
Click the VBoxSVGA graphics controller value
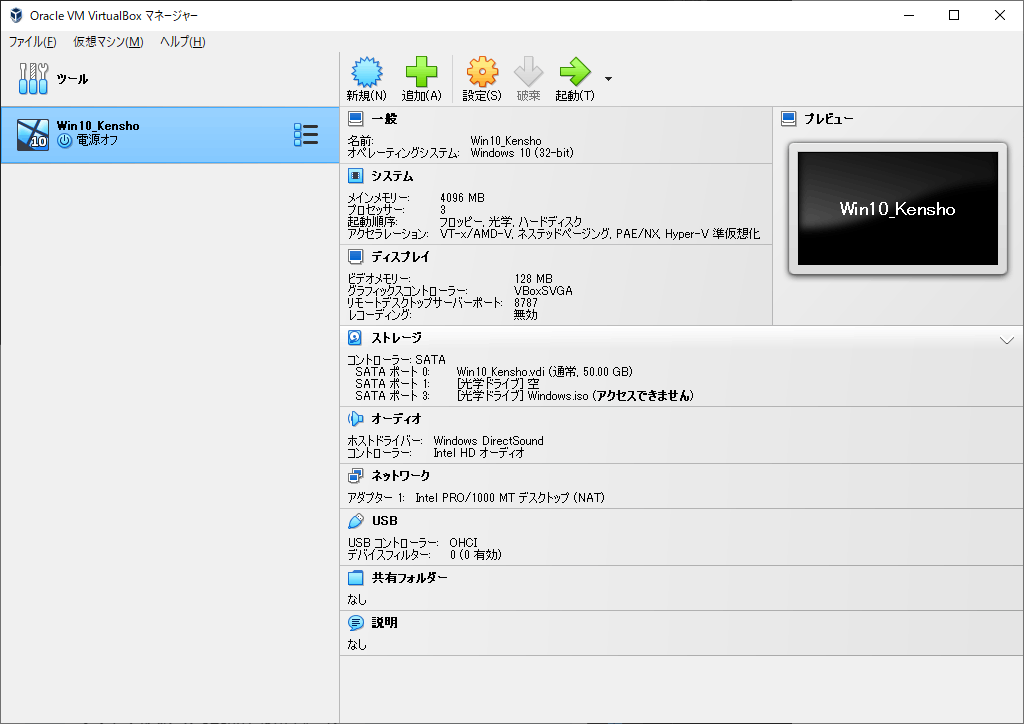pyautogui.click(x=543, y=291)
